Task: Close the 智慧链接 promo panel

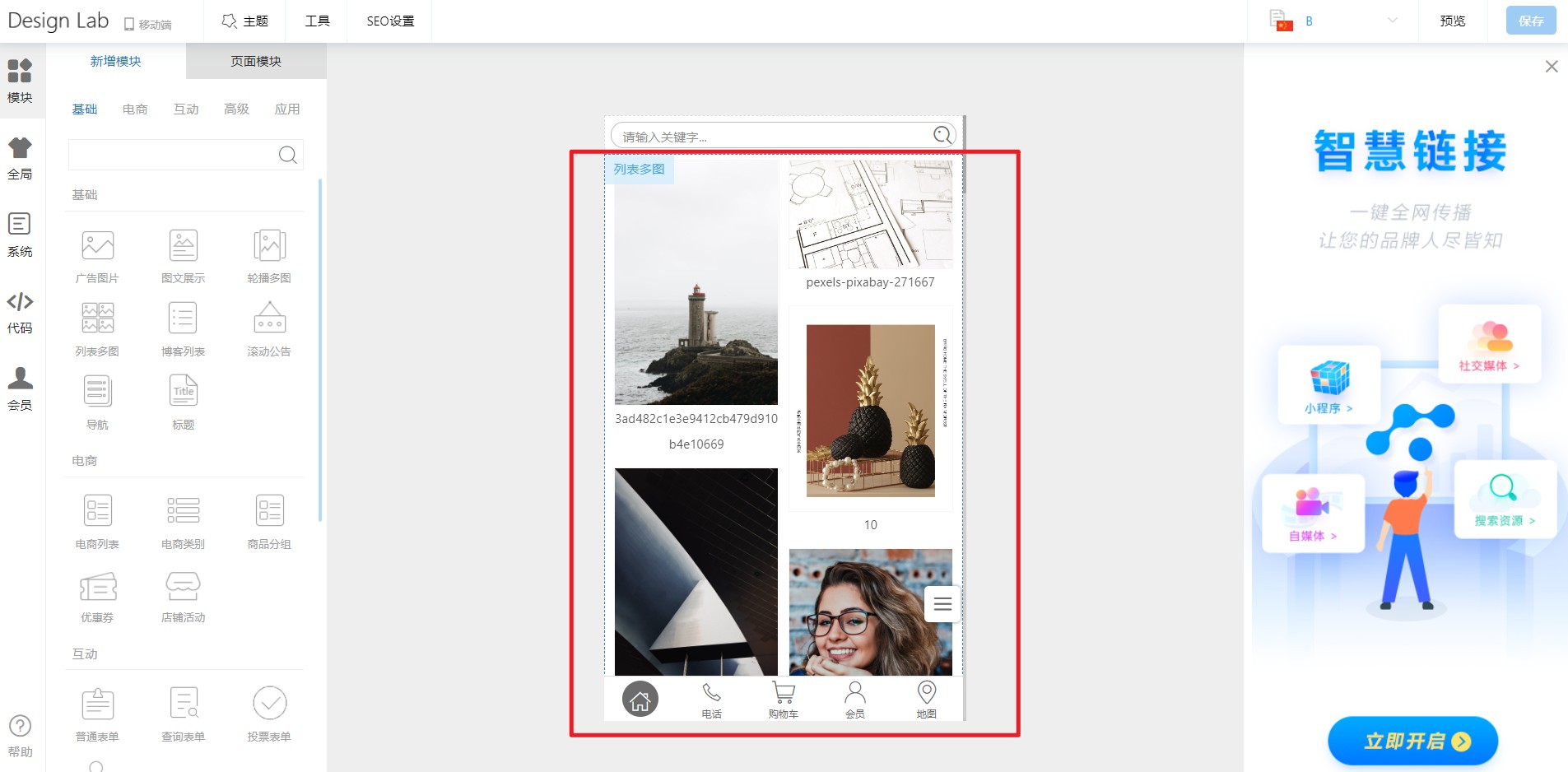Action: [1552, 67]
